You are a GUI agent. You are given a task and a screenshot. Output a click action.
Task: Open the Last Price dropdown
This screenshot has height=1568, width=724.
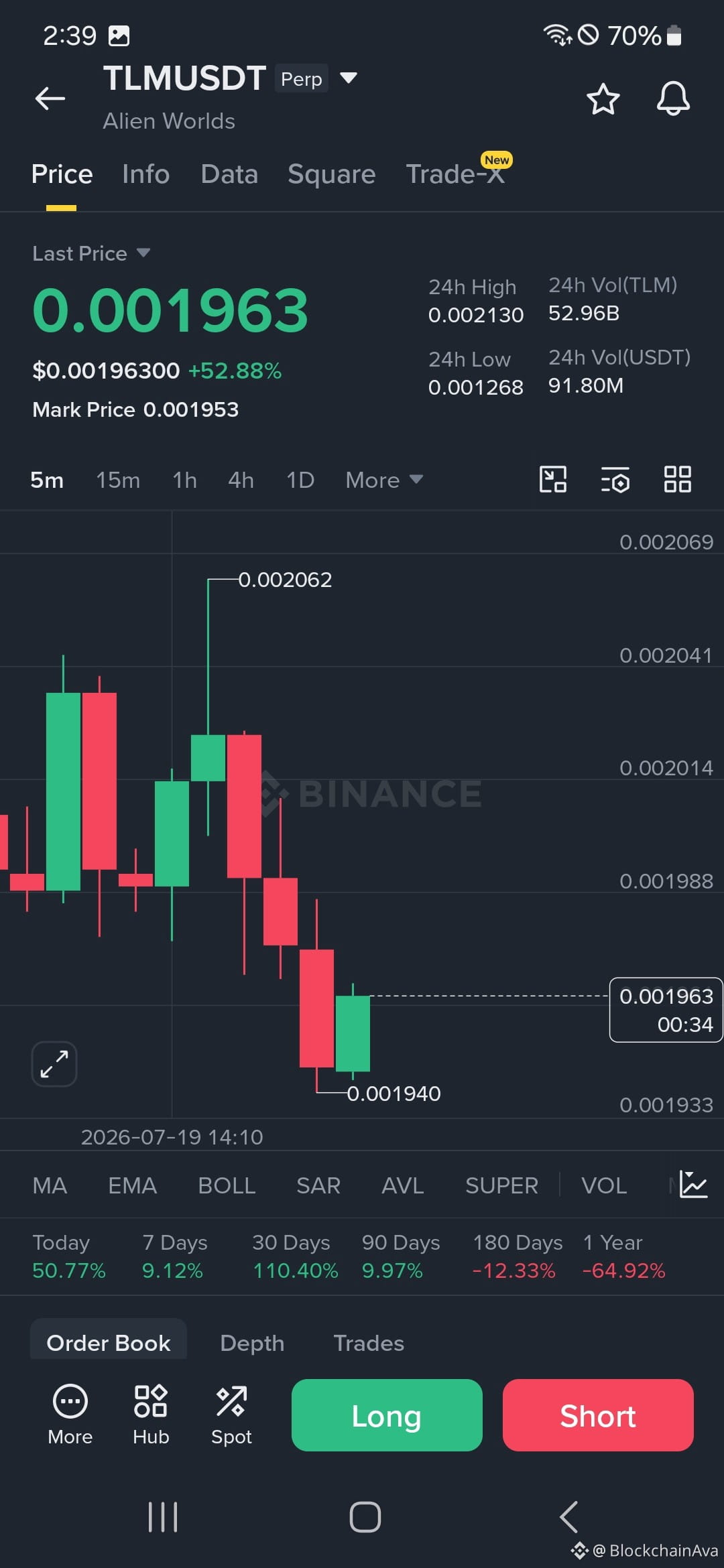click(91, 253)
